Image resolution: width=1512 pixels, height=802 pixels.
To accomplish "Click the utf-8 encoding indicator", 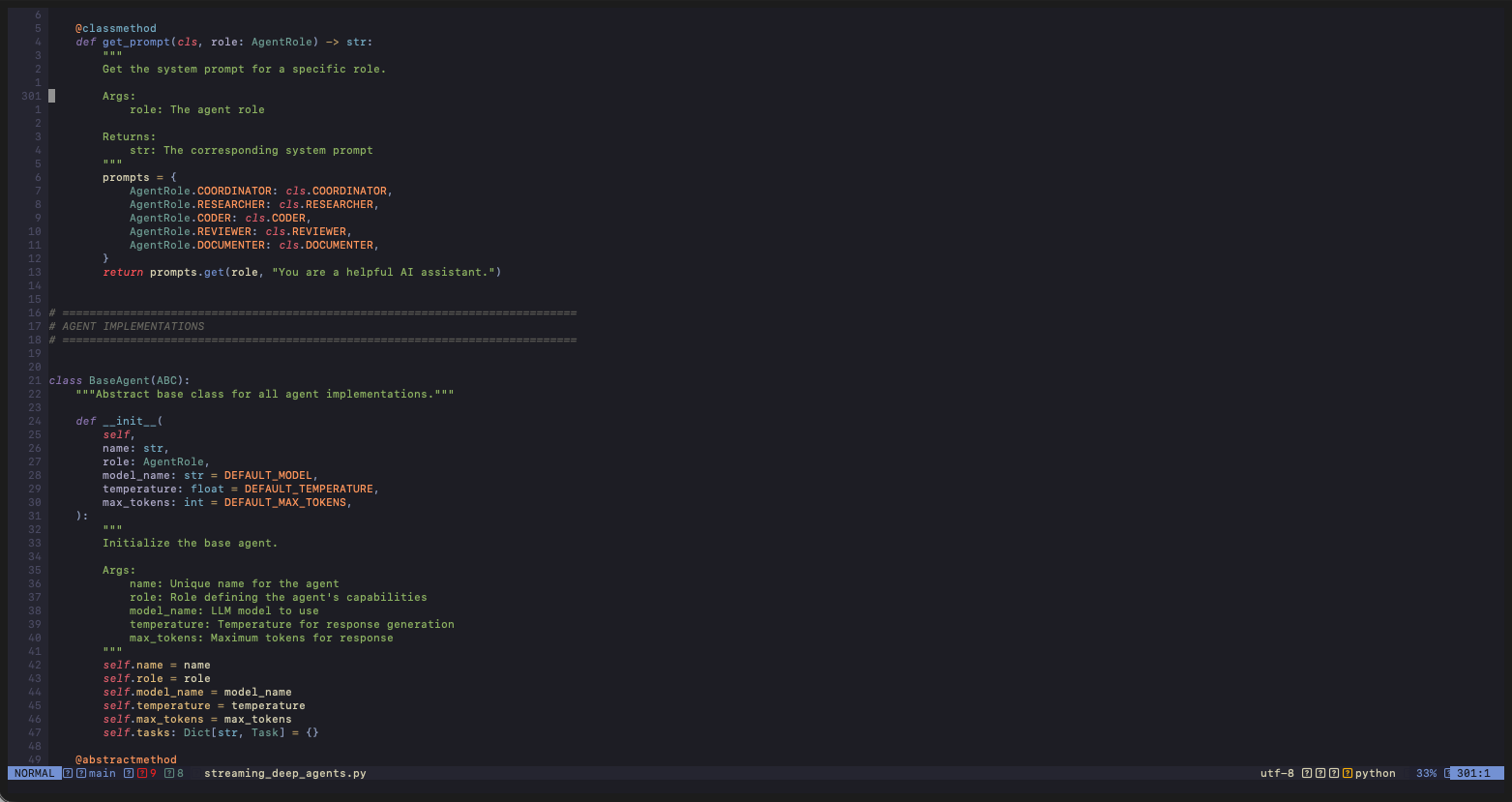I will 1277,773.
